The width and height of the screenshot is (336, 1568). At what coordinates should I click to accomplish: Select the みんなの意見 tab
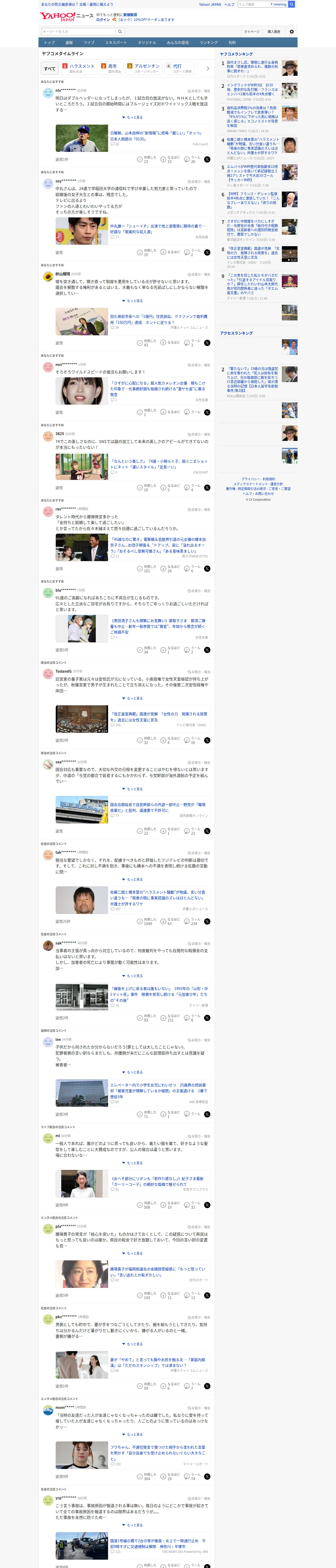[x=178, y=43]
